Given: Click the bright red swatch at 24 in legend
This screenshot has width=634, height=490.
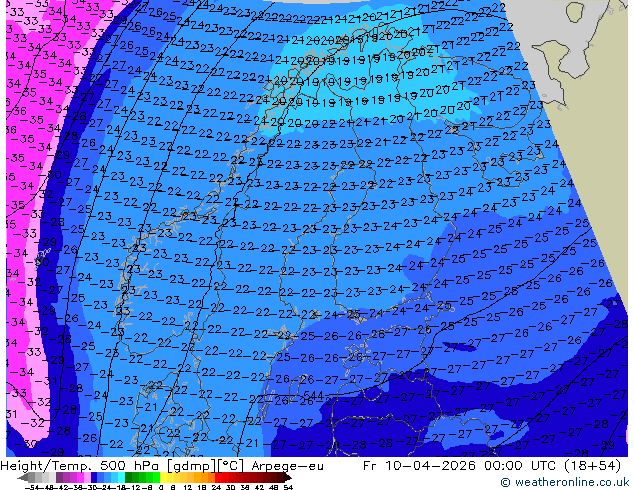Looking at the screenshot, I should [218, 477].
